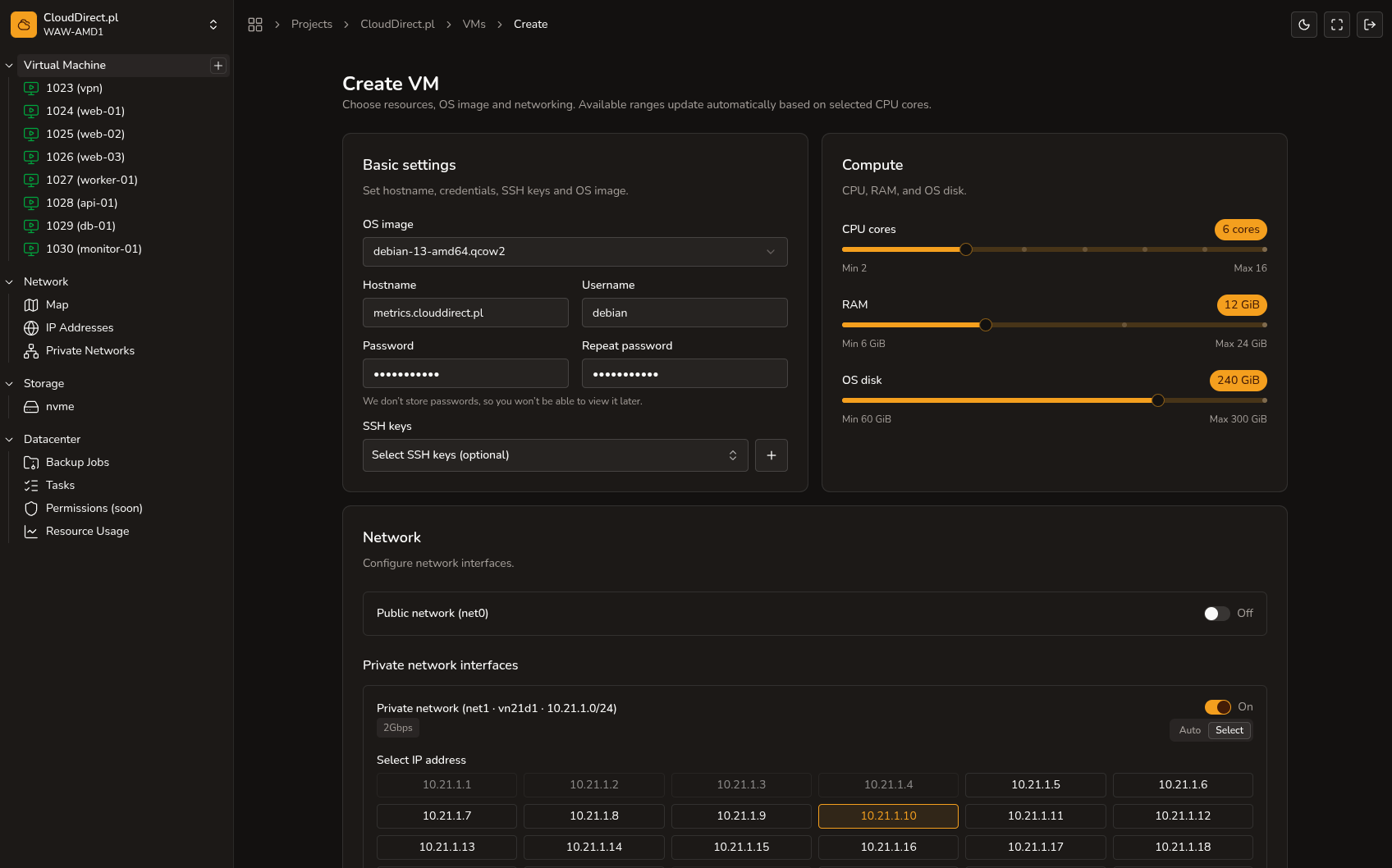This screenshot has width=1392, height=868.
Task: Open the Map under Network
Action: pos(57,304)
